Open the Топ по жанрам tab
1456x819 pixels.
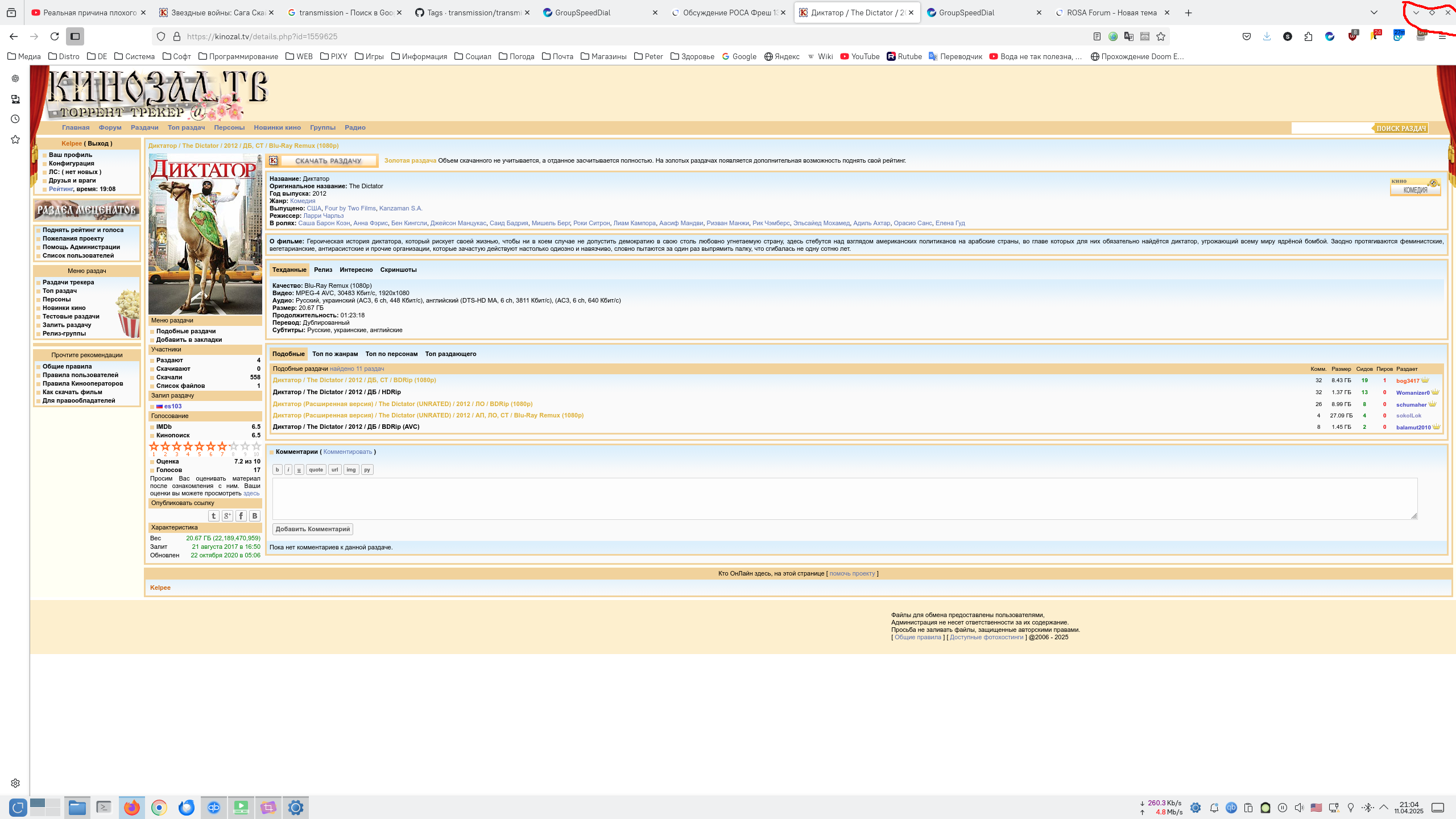pyautogui.click(x=335, y=354)
